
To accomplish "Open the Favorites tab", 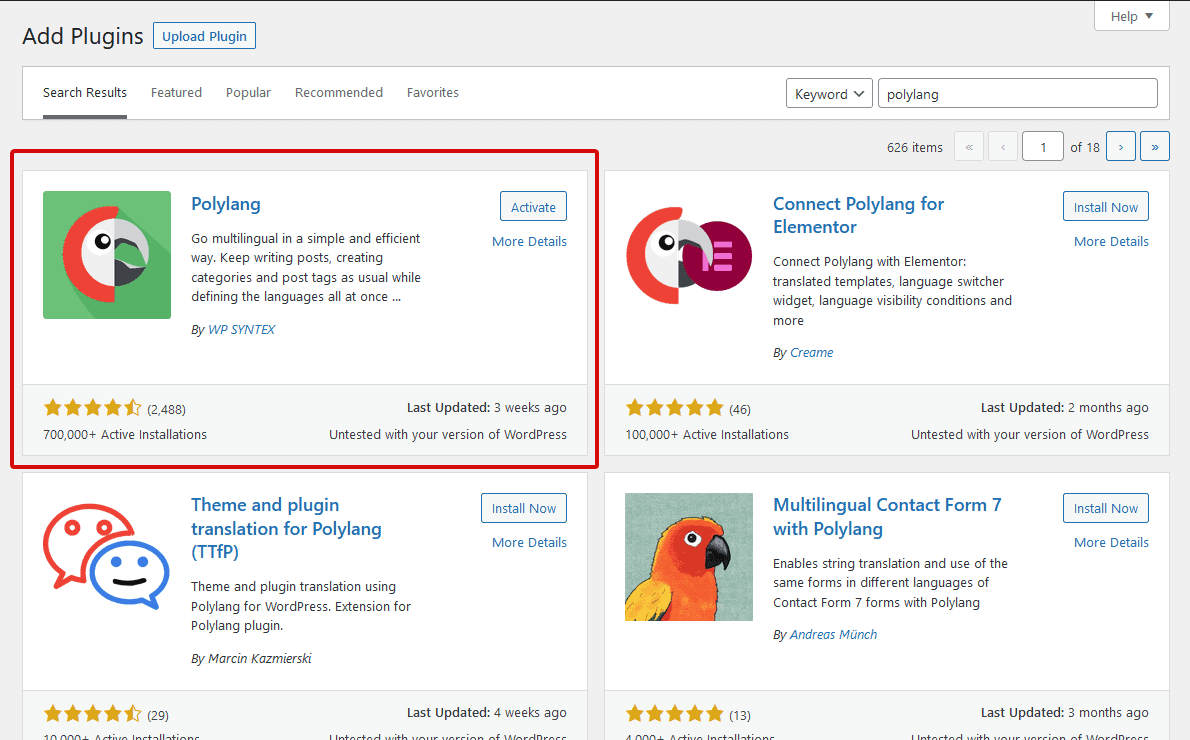I will tap(433, 93).
